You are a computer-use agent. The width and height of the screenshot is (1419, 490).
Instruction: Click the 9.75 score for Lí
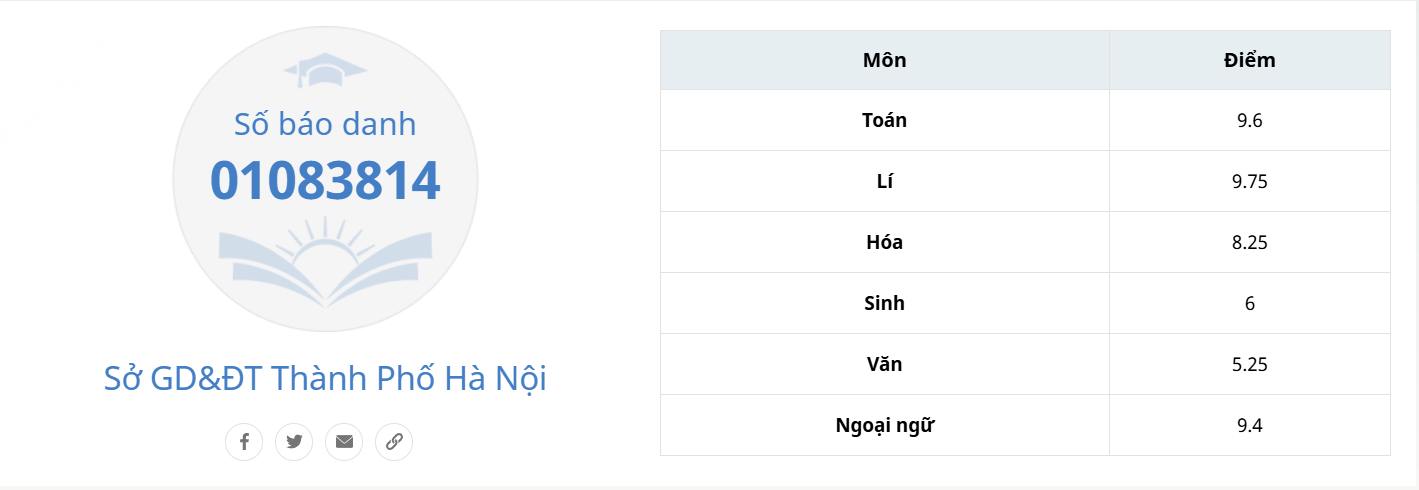1249,182
